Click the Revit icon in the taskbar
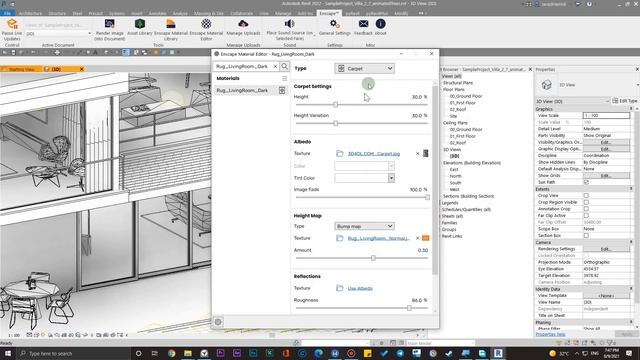 coord(498,353)
